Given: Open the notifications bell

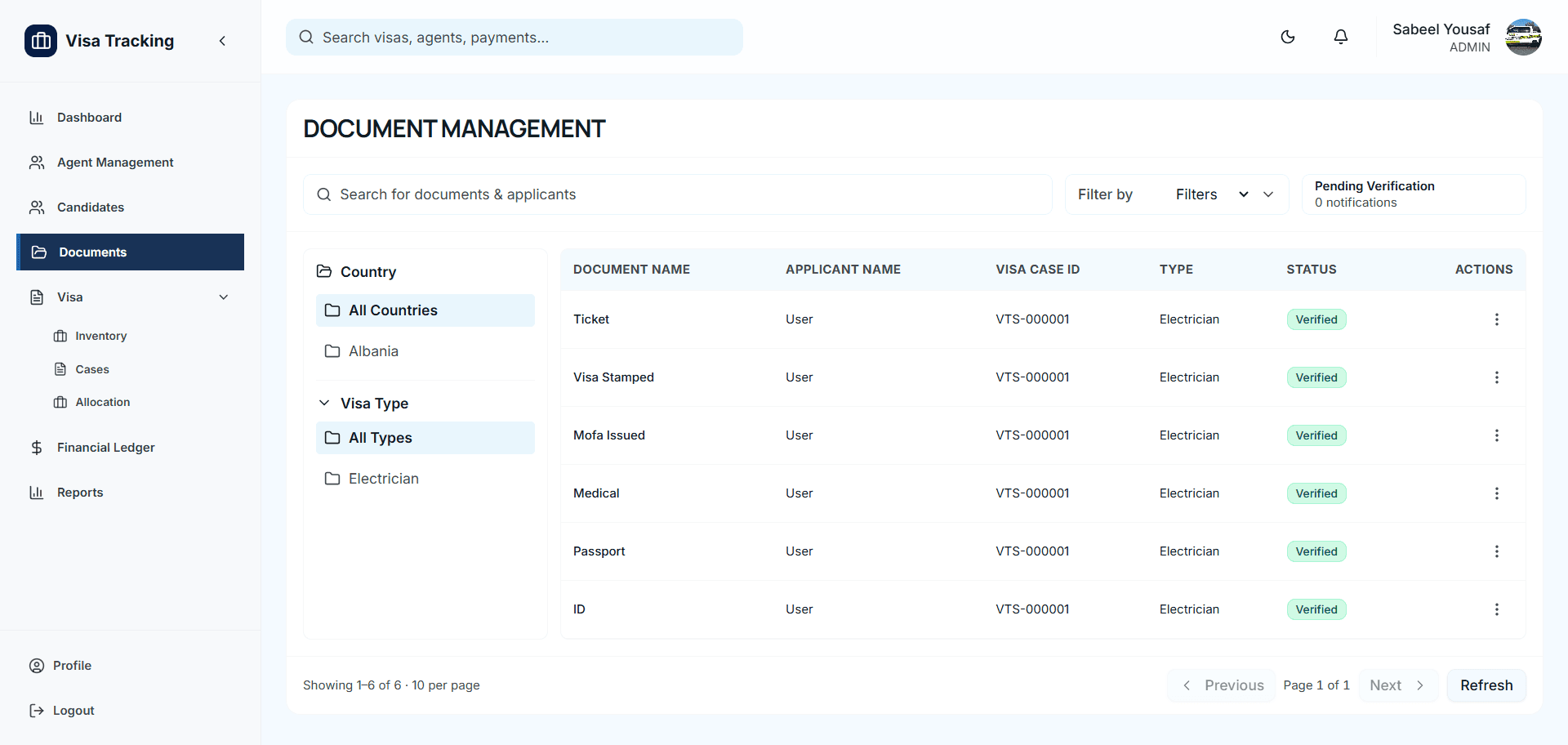Looking at the screenshot, I should 1341,37.
